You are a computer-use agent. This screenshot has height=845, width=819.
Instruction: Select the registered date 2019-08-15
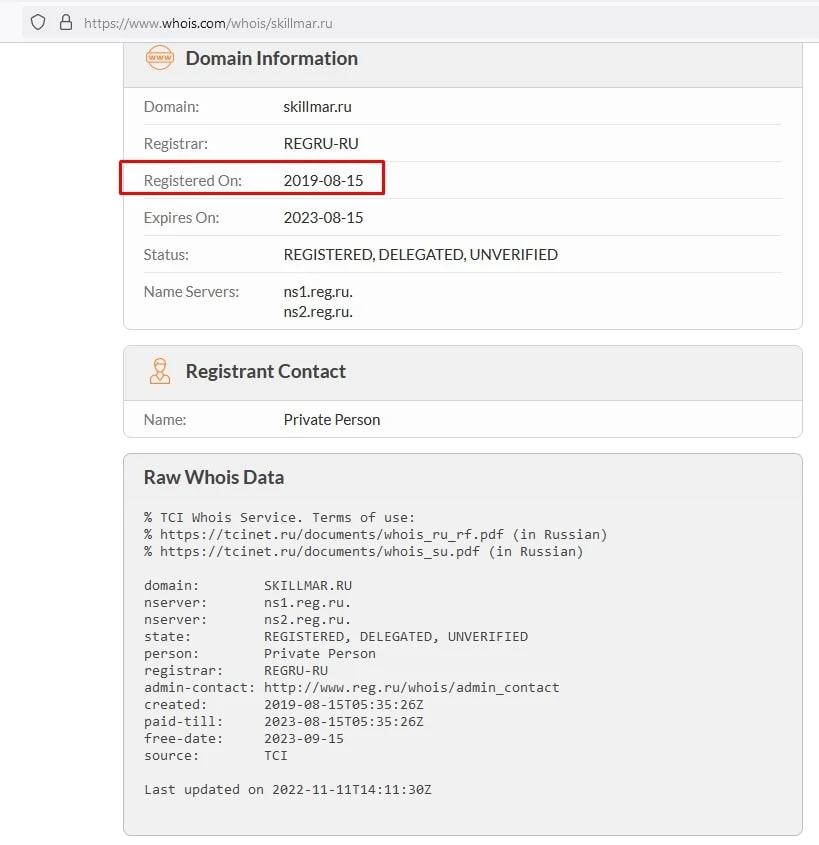323,181
